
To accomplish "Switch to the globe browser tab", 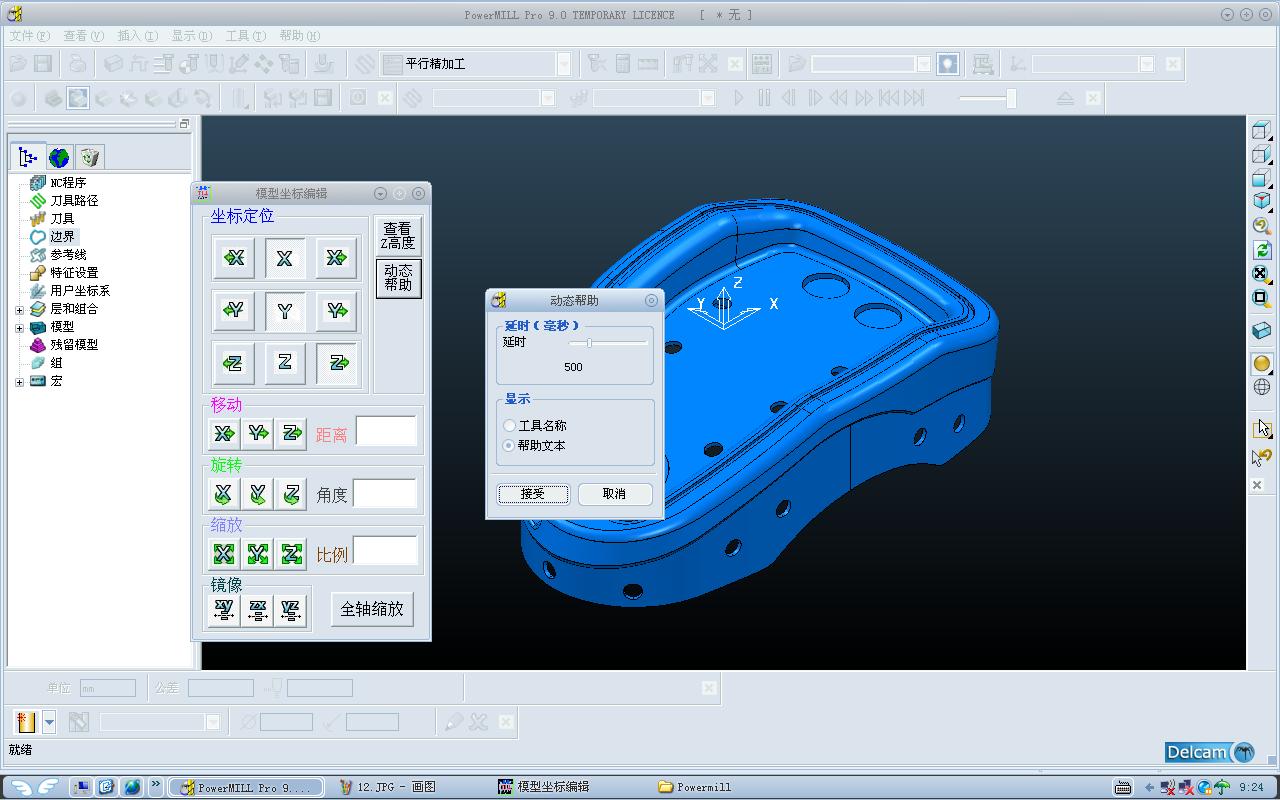I will [59, 157].
